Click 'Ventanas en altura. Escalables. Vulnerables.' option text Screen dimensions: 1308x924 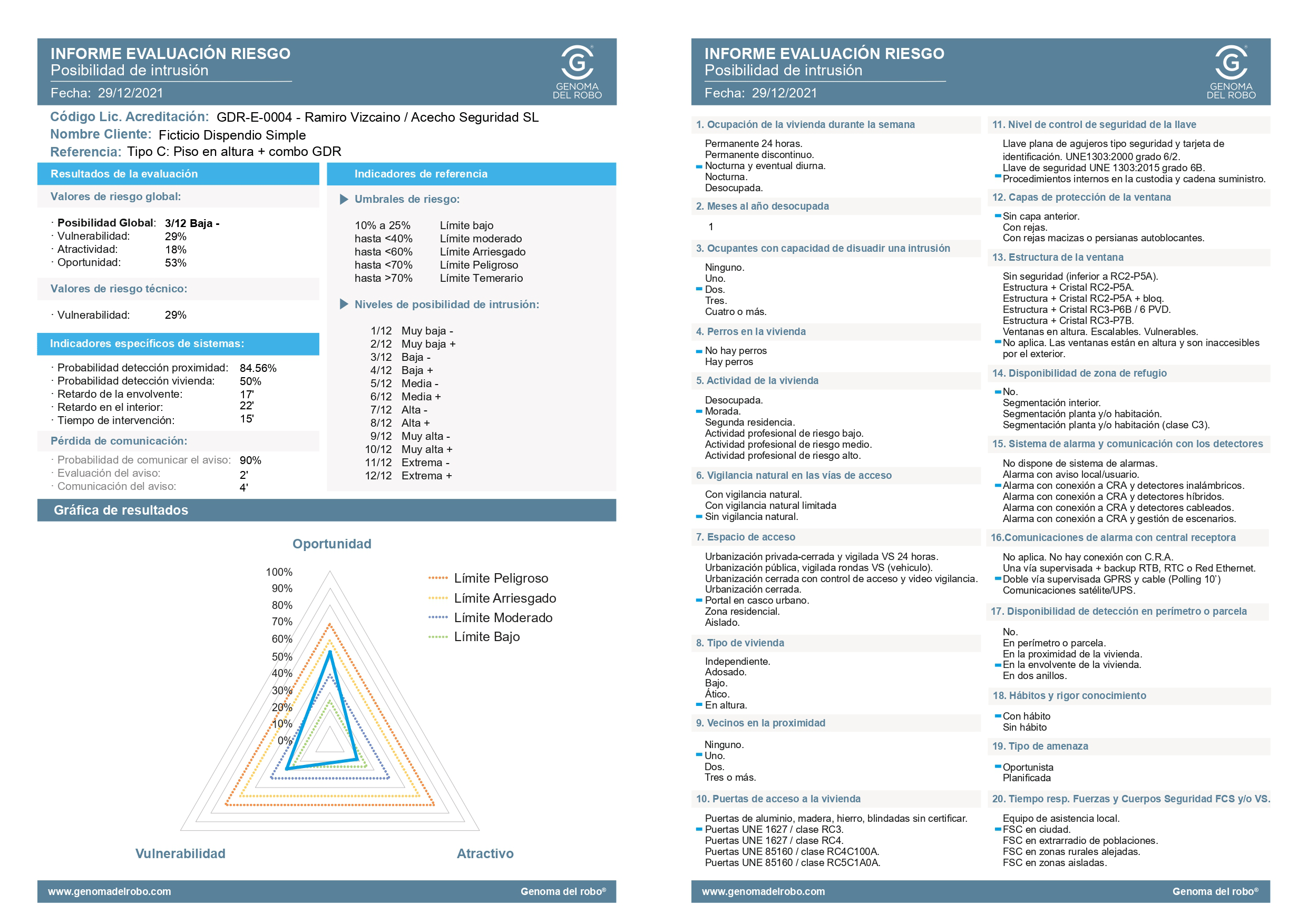tap(1100, 331)
